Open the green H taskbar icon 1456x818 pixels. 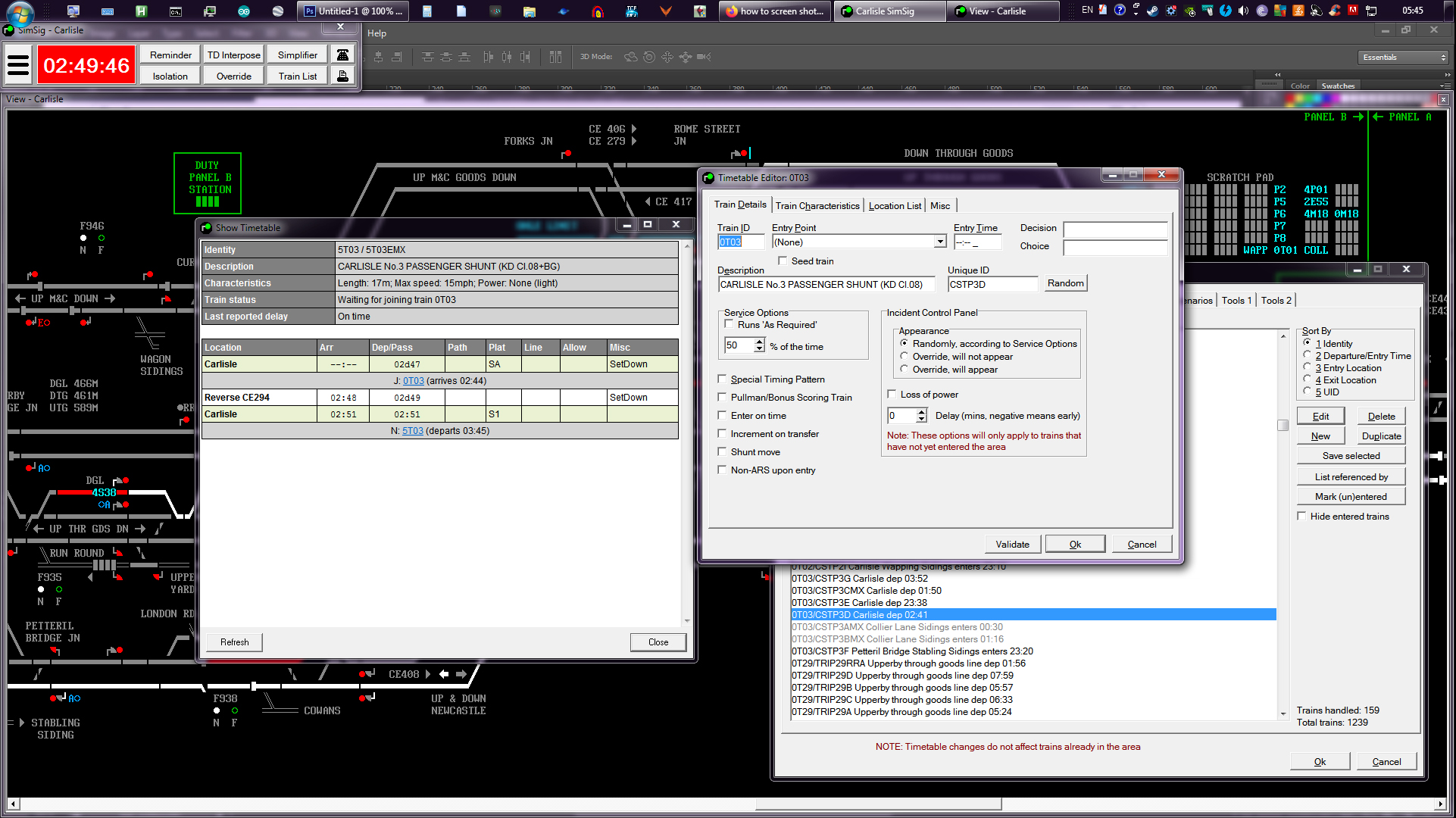point(141,11)
